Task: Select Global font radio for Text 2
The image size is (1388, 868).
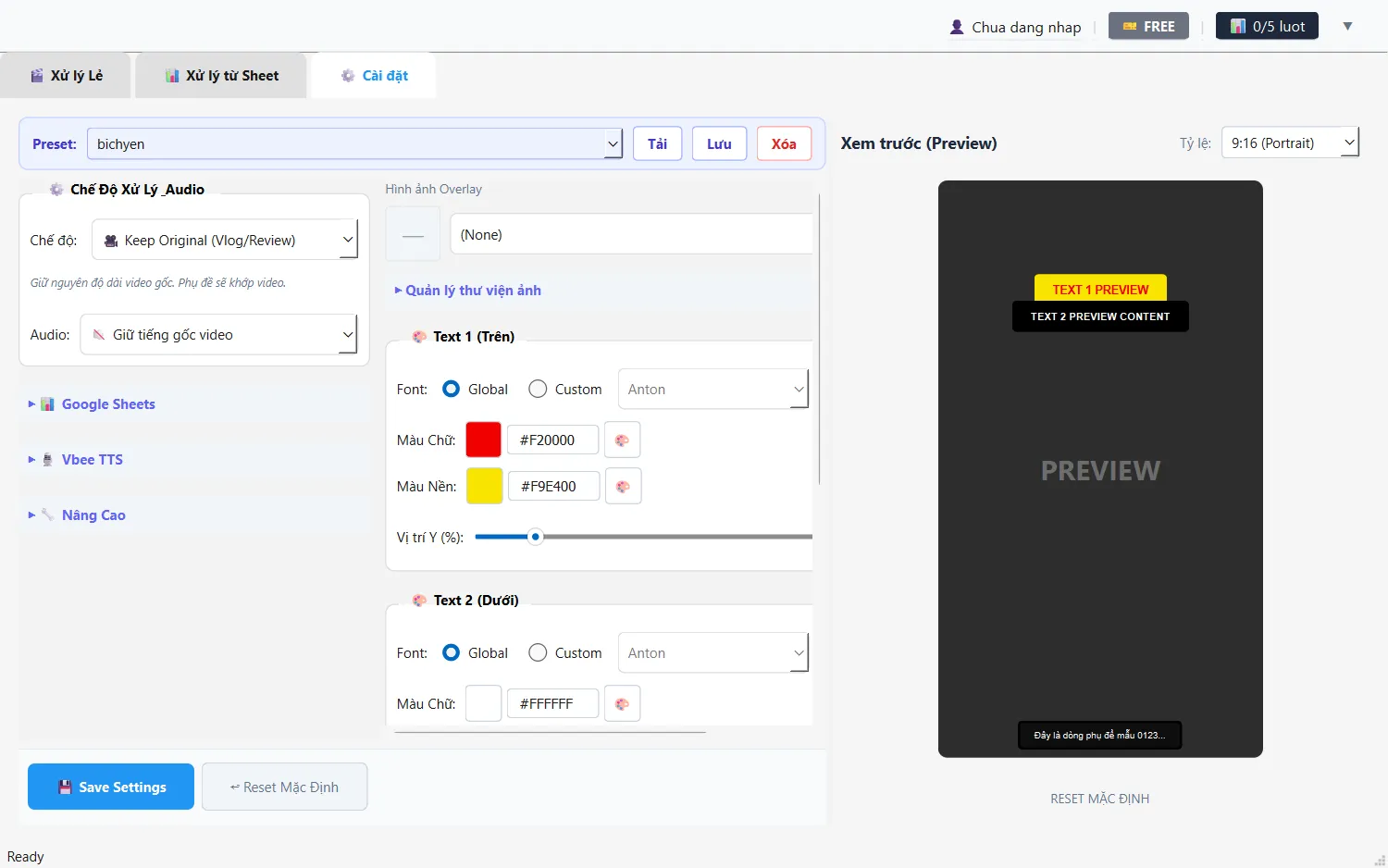Action: click(452, 653)
